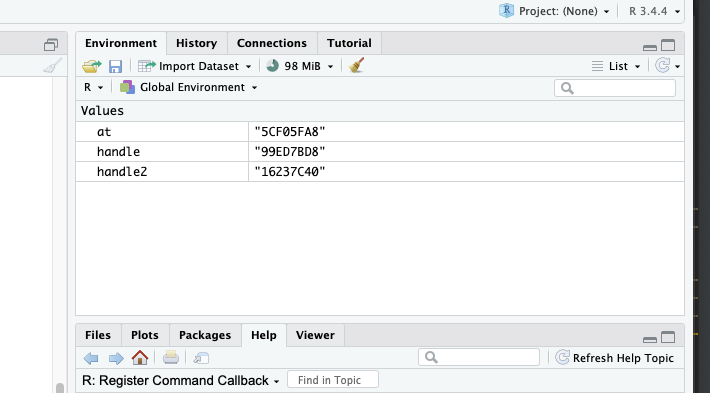Click value "5CF05FA8"
This screenshot has width=710, height=393.
pyautogui.click(x=290, y=132)
